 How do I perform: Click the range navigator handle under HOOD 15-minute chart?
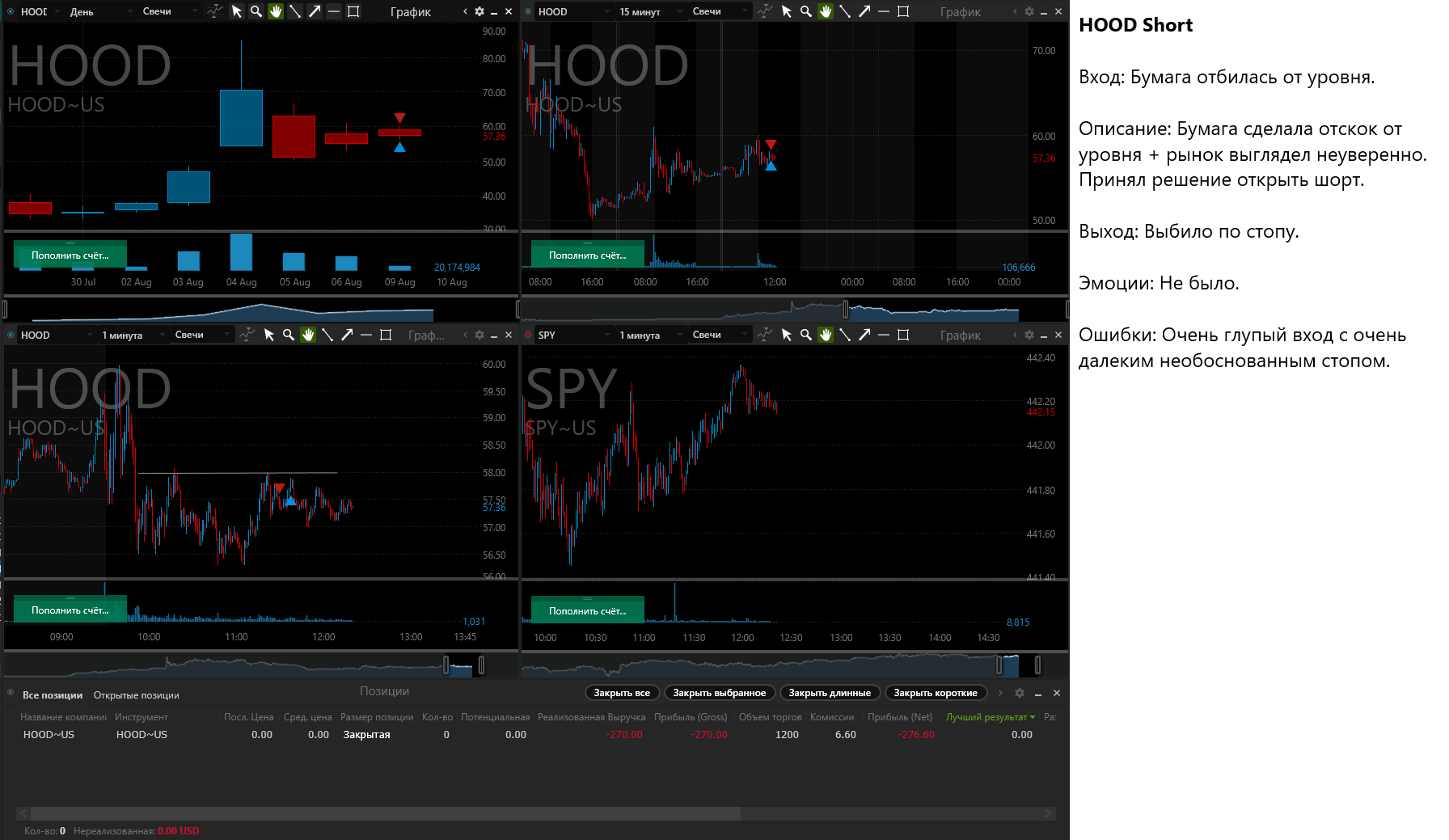(x=846, y=310)
